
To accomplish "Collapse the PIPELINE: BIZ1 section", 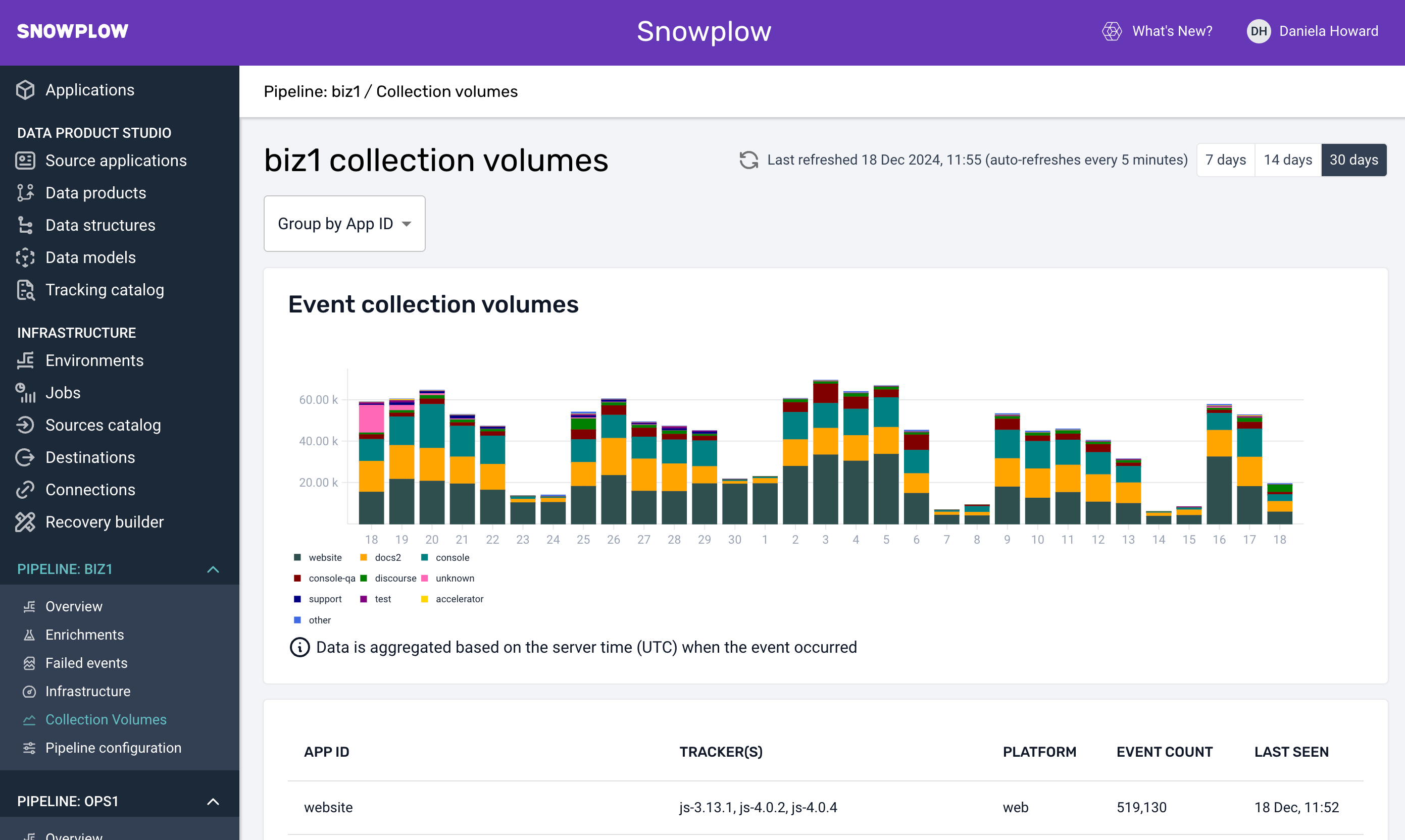I will click(x=213, y=569).
